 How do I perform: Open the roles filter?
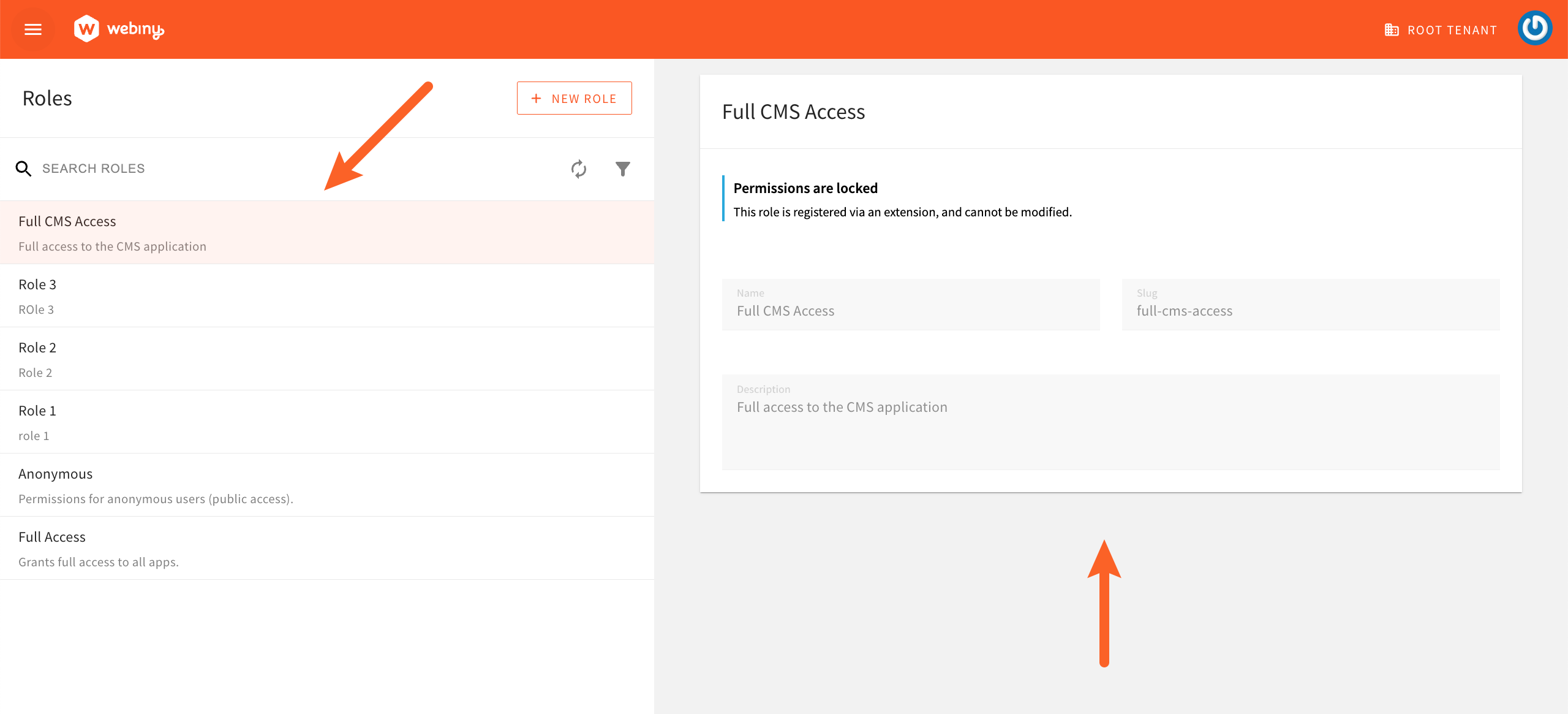(622, 169)
